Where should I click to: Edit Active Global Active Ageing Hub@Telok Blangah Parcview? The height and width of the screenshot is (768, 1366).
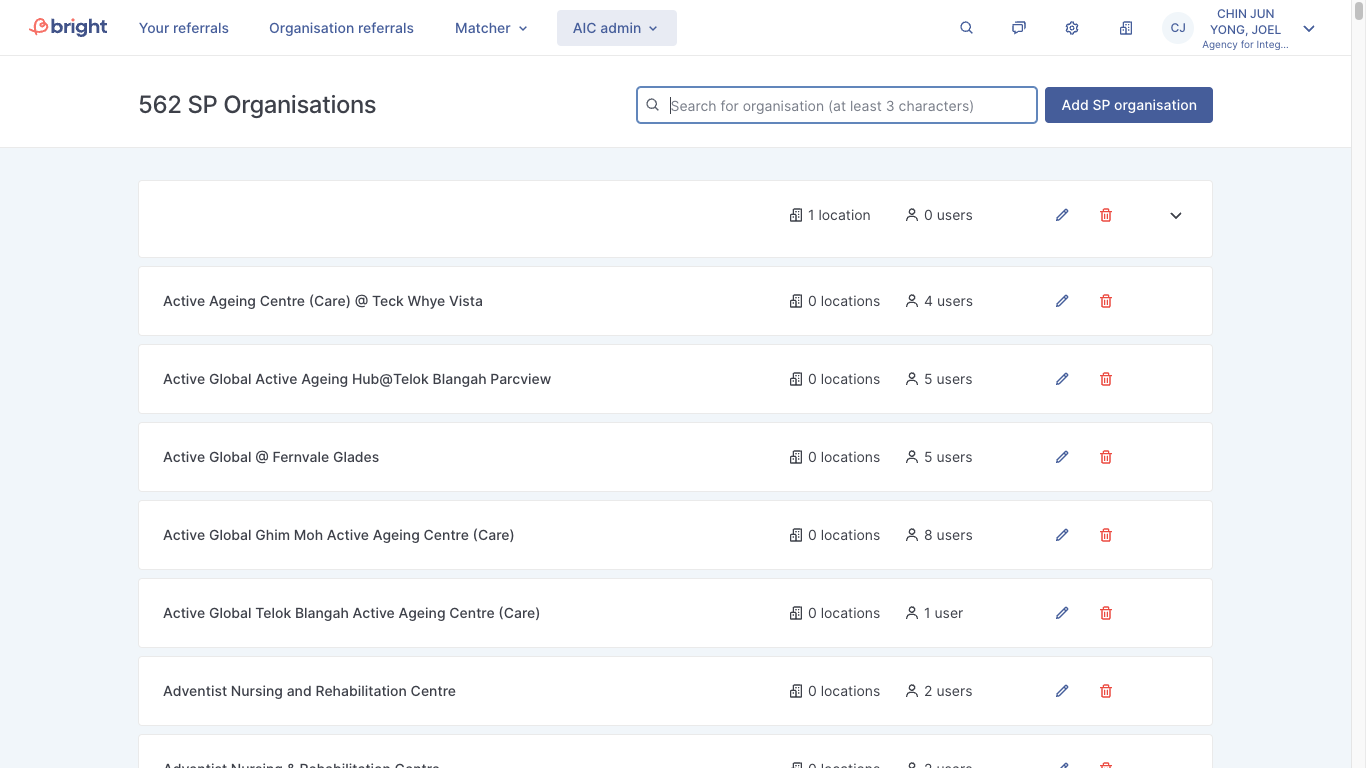pyautogui.click(x=1062, y=379)
